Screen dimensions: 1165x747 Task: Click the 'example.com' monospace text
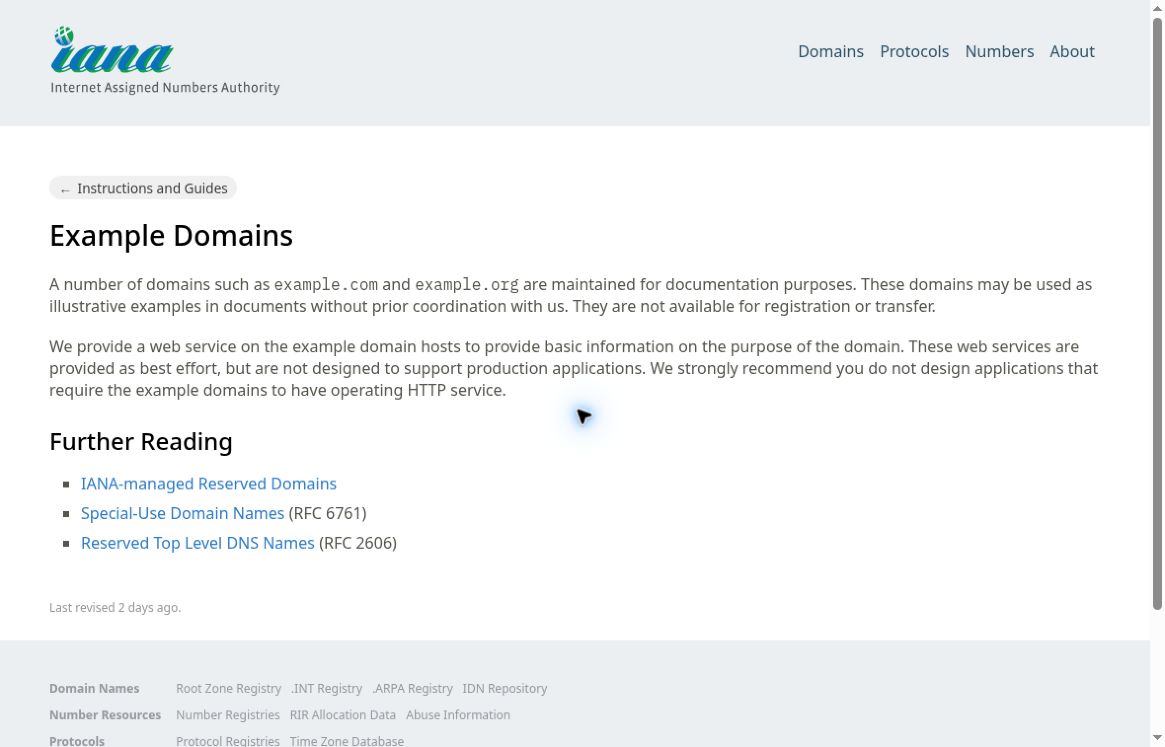325,285
